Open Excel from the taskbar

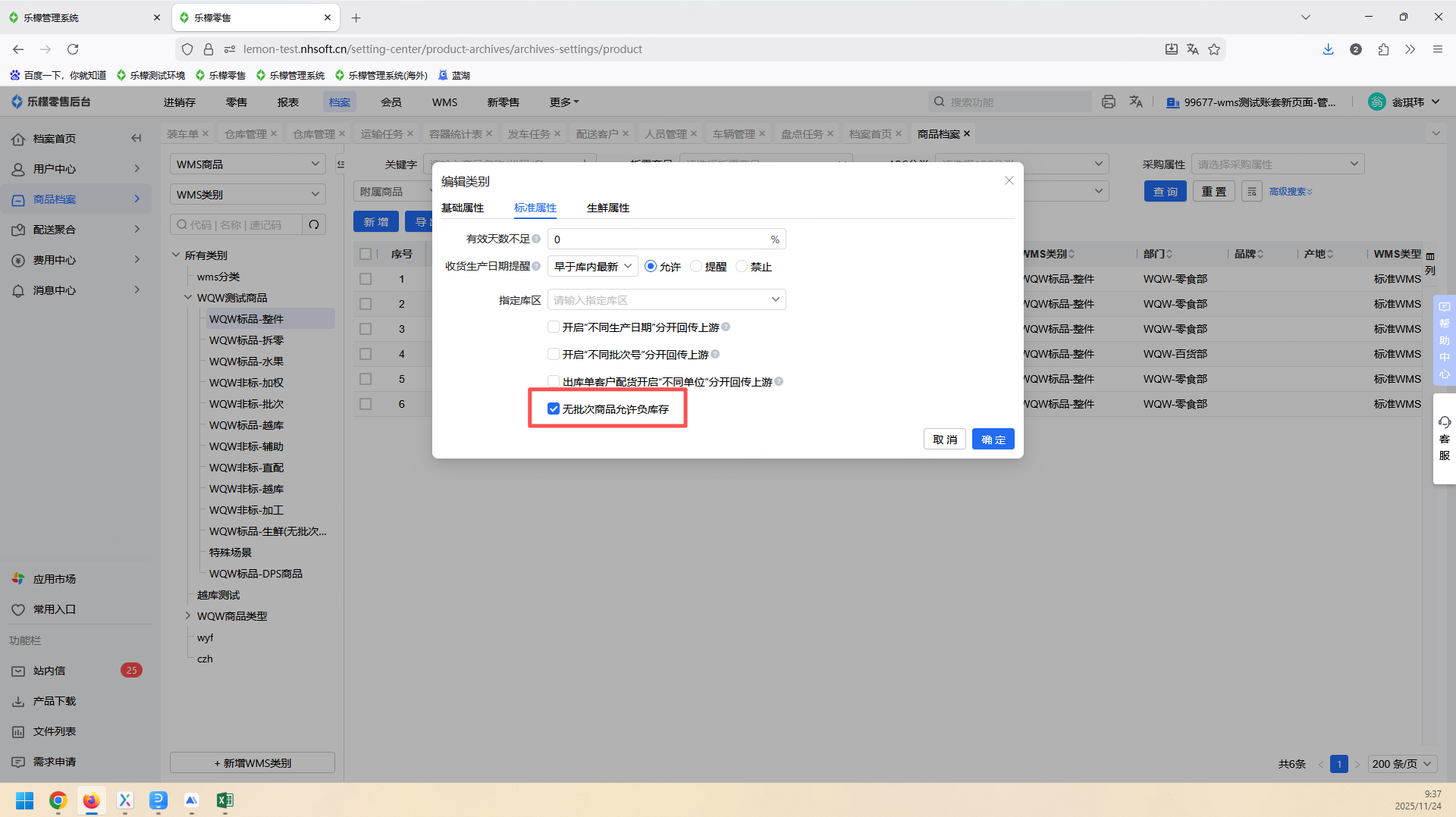(225, 800)
